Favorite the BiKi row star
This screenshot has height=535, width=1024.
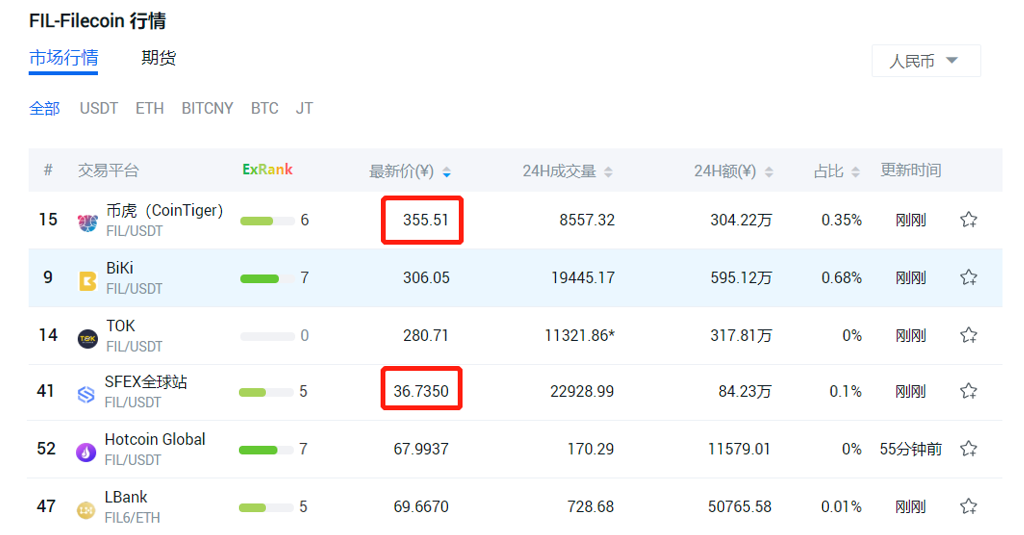(968, 277)
